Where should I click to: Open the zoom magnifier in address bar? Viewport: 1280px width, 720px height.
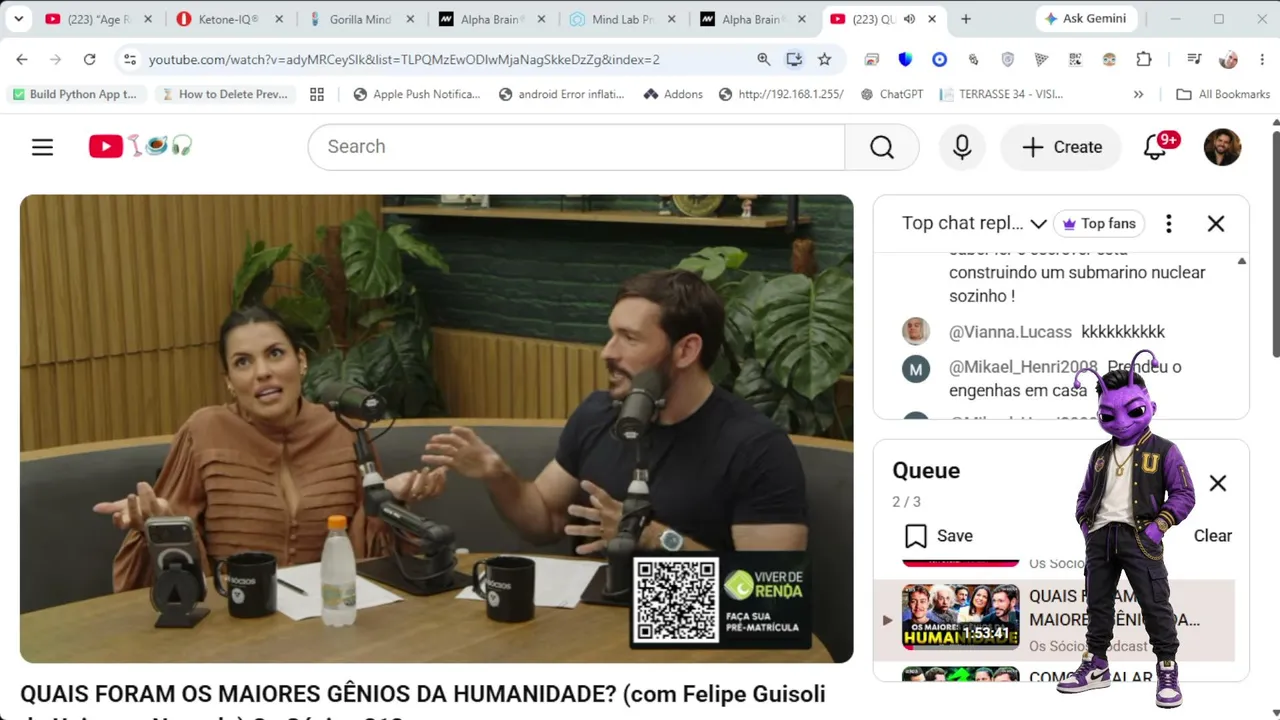click(764, 60)
